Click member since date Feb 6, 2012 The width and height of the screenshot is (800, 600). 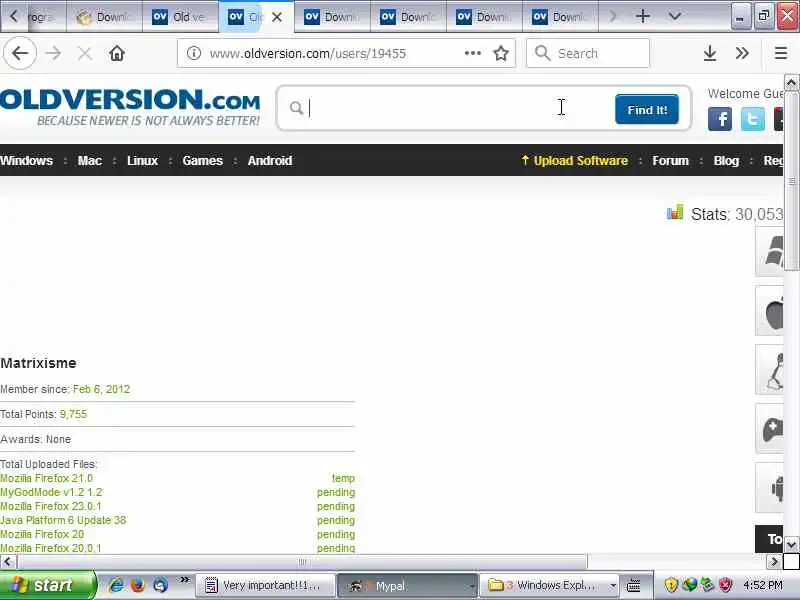102,389
